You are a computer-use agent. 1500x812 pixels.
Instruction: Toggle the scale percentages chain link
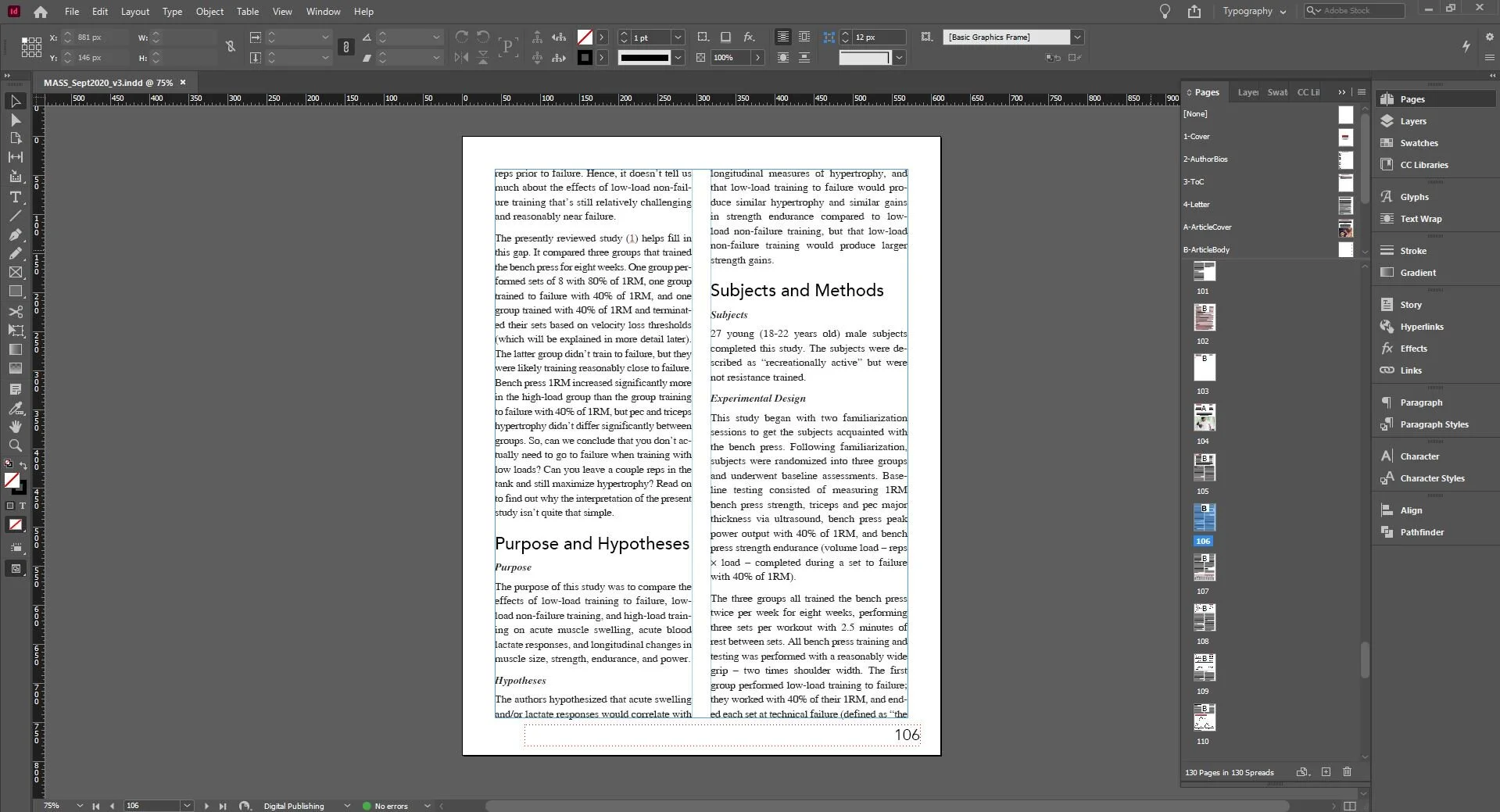coord(346,48)
